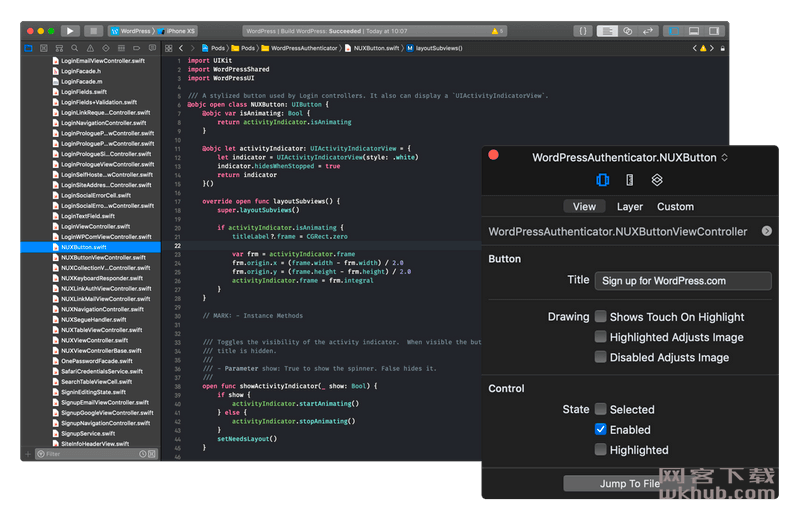Switch to the Assistant editor
Screen dimensions: 800x519
[x=628, y=31]
